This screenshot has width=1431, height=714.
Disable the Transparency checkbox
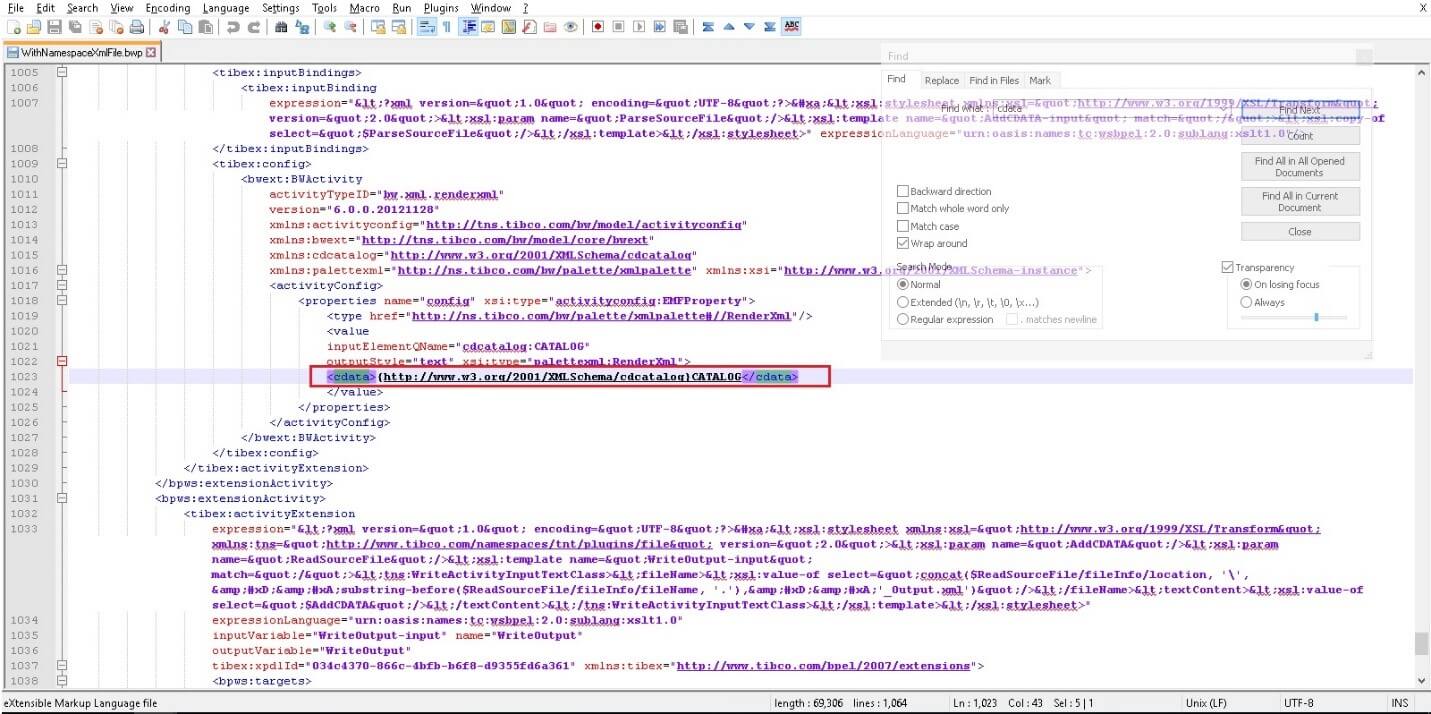coord(1227,267)
